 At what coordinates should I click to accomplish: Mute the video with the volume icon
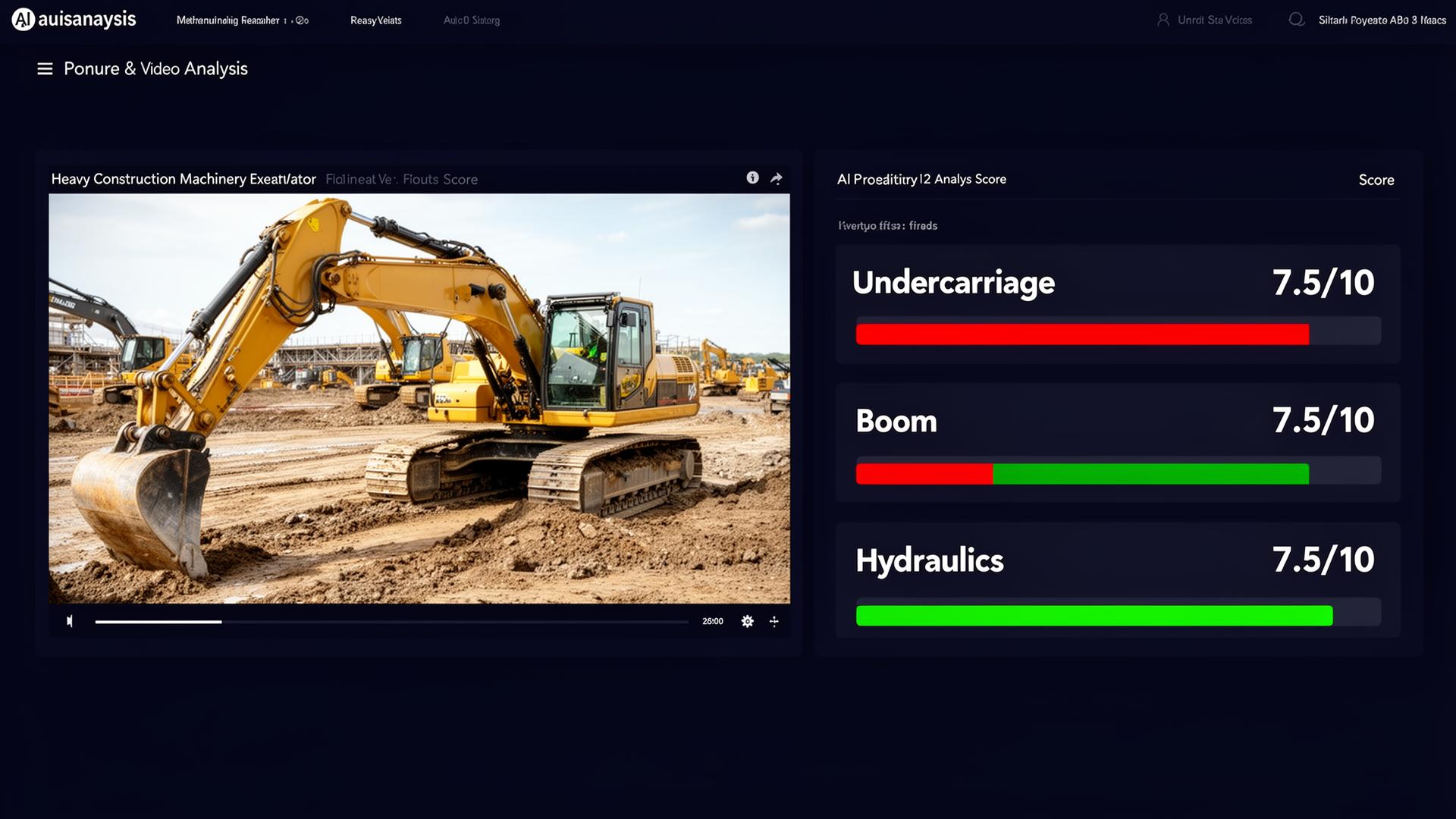point(70,620)
